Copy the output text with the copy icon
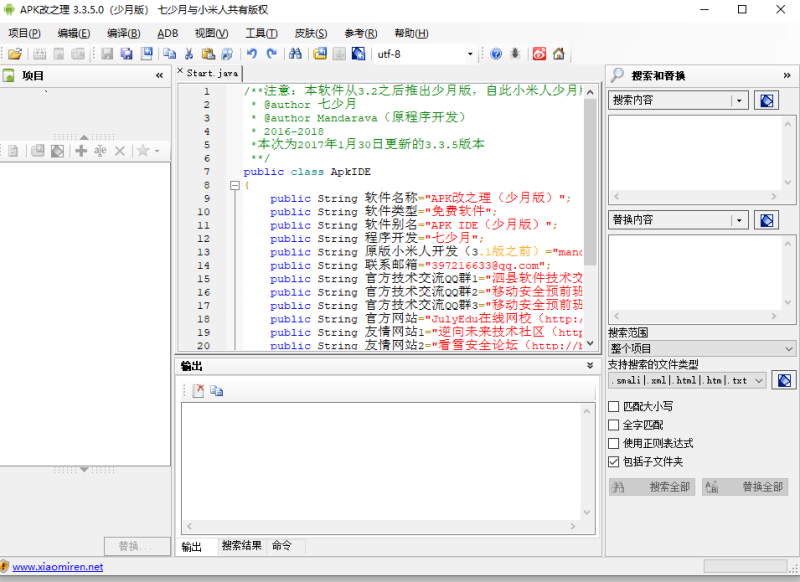 pos(217,391)
